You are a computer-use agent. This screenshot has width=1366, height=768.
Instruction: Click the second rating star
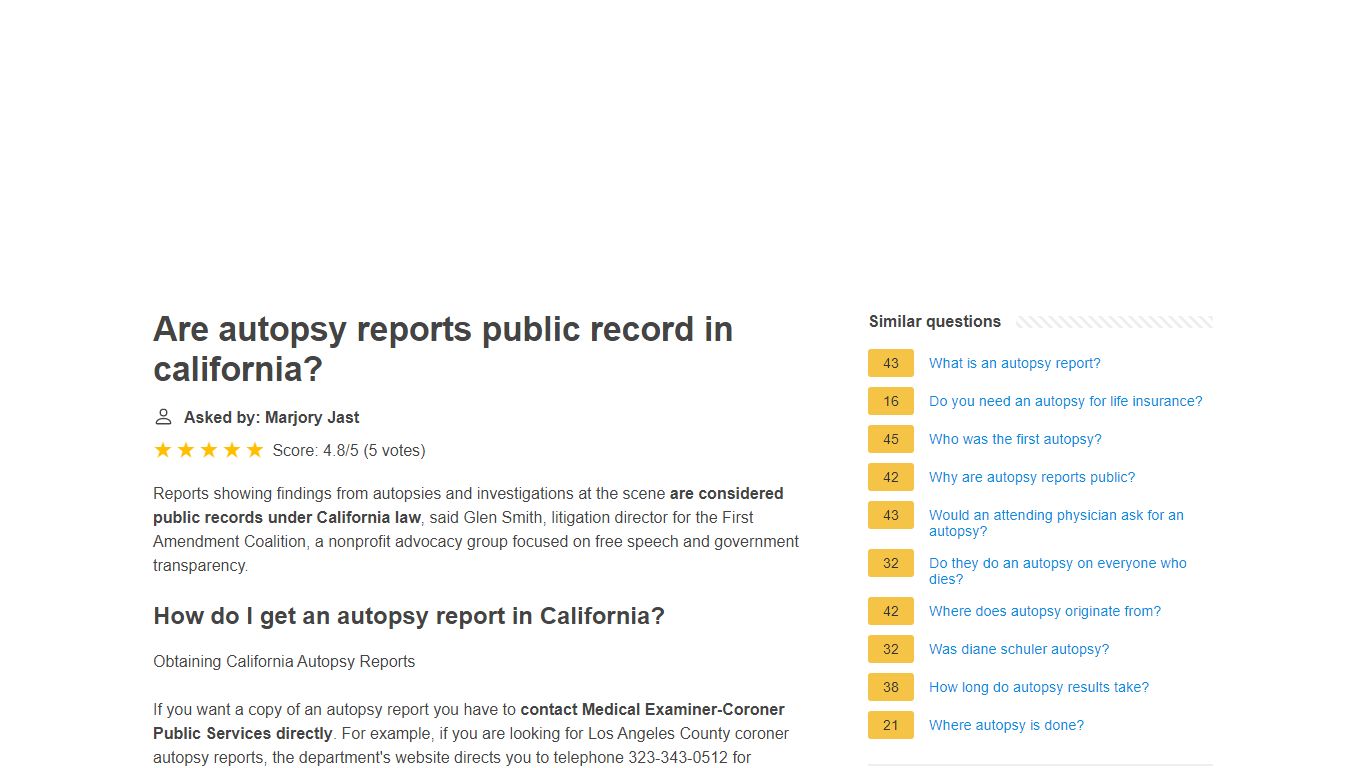[186, 450]
